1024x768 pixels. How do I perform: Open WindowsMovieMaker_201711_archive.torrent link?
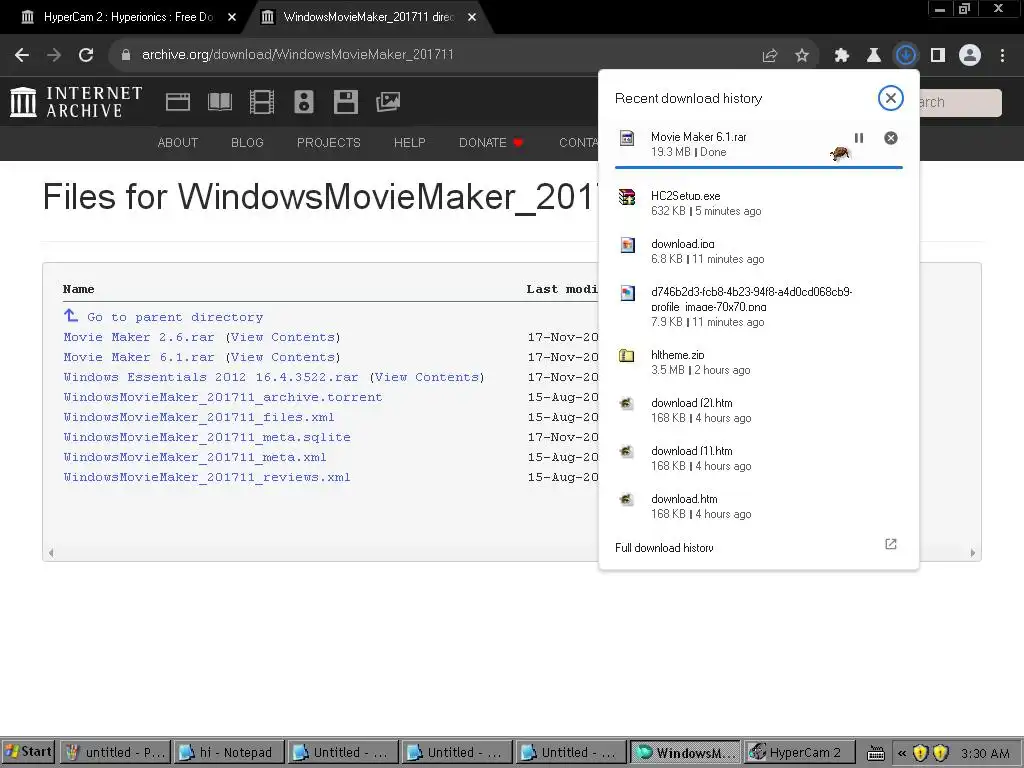point(223,397)
